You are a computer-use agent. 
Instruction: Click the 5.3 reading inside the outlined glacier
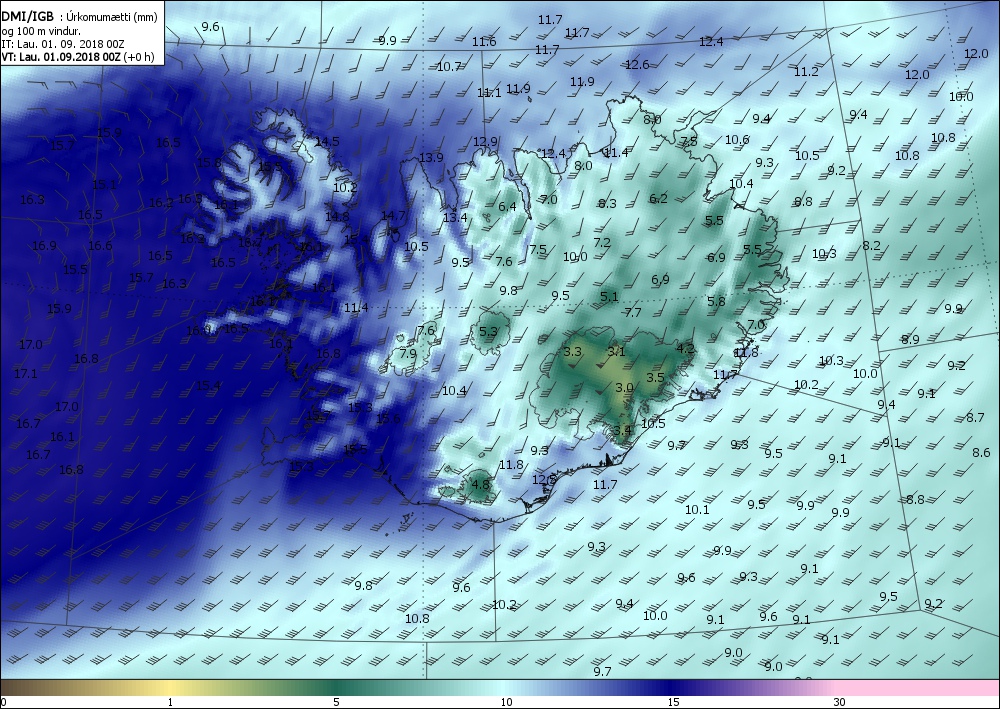[x=488, y=331]
